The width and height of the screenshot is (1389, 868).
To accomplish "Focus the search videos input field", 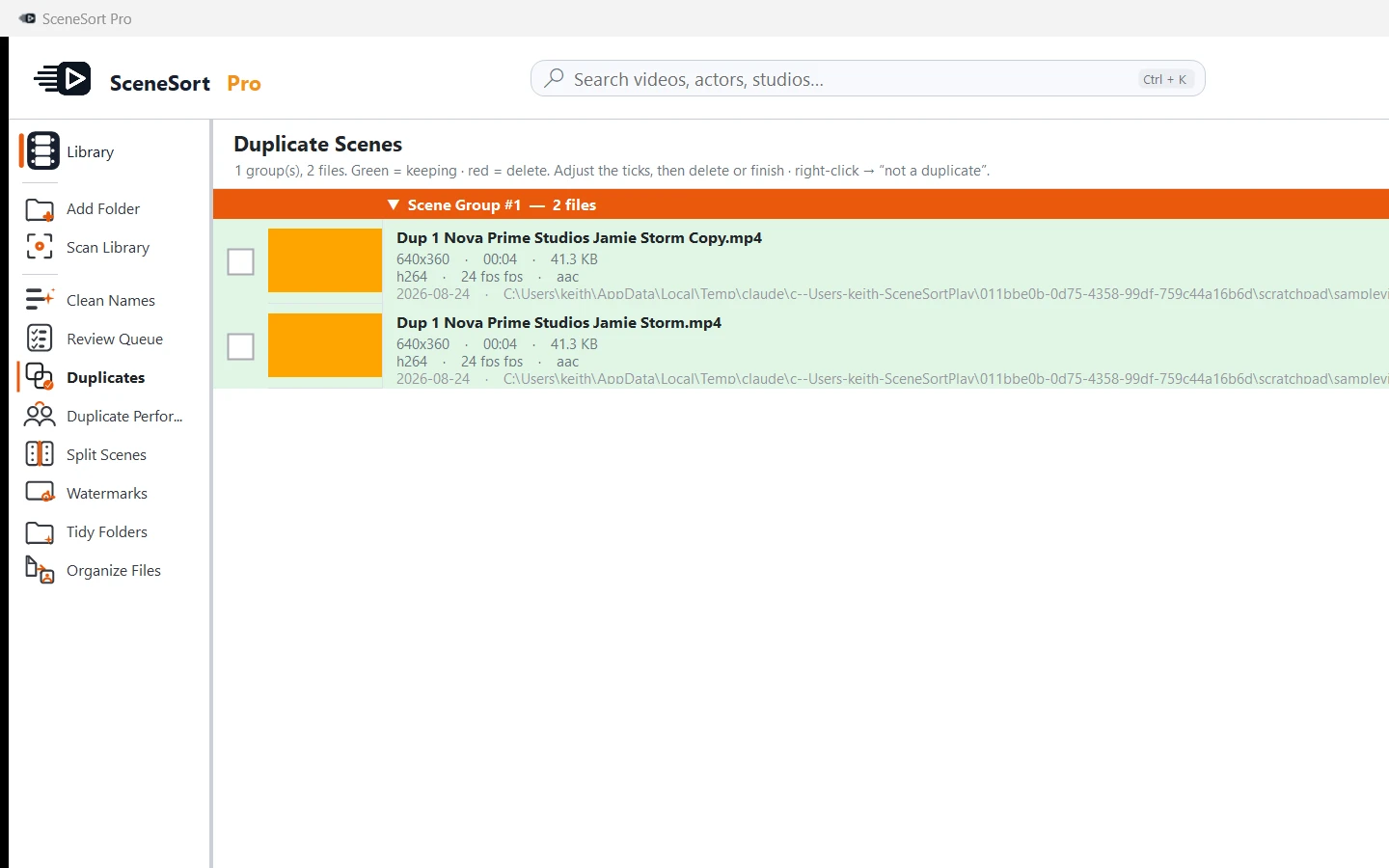I will click(x=868, y=79).
